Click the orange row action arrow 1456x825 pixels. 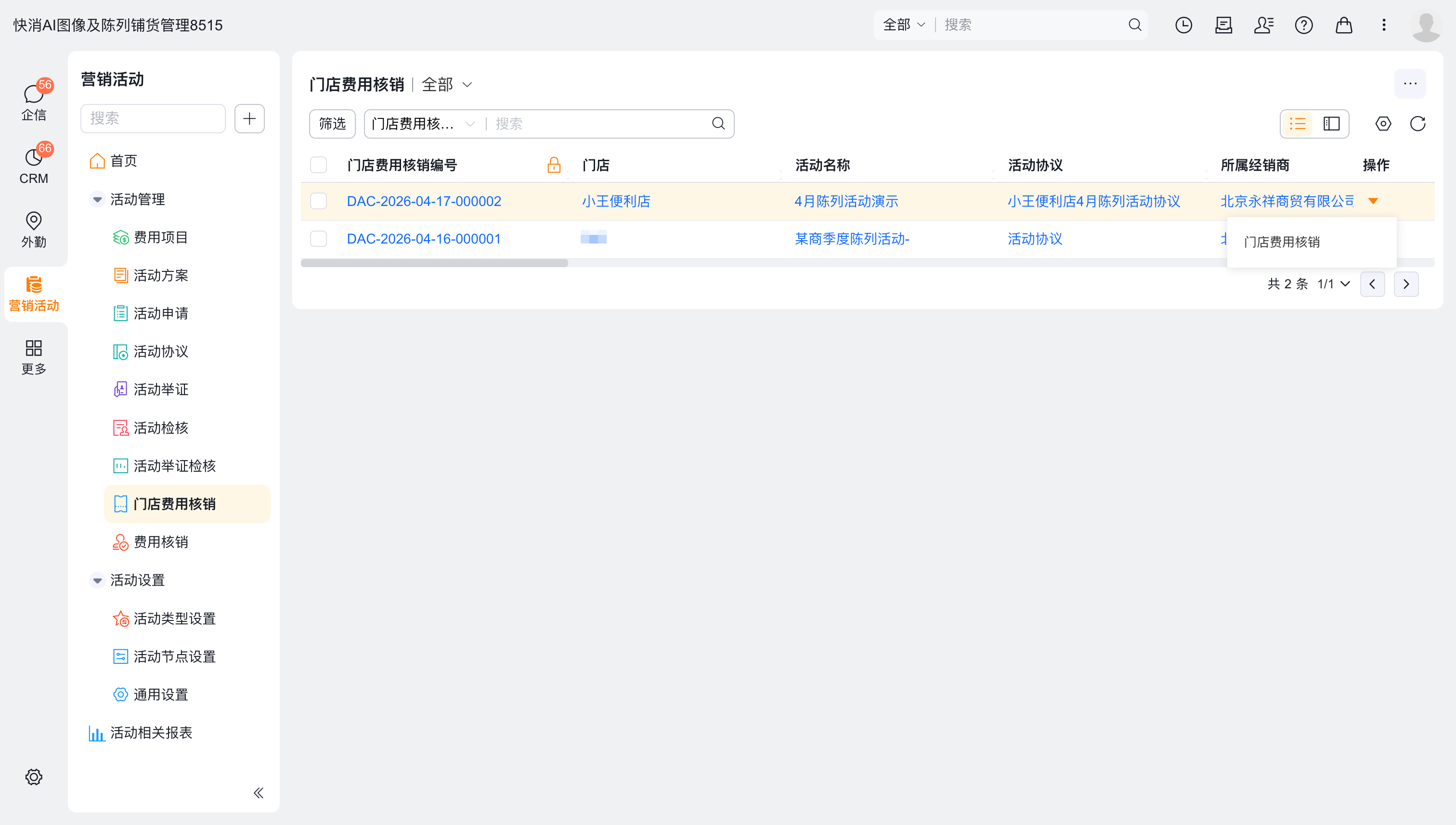click(x=1373, y=201)
